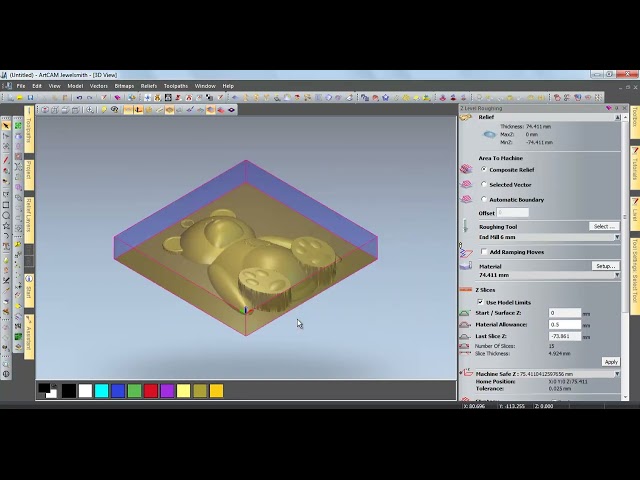640x480 pixels.
Task: Pick the cyan colour swatch
Action: (102, 391)
